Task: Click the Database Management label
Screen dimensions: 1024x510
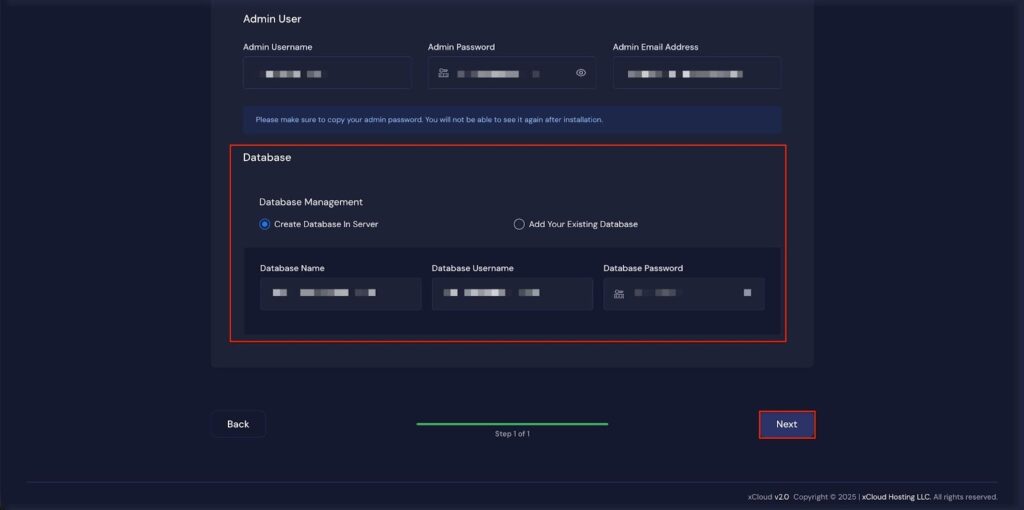Action: coord(311,202)
